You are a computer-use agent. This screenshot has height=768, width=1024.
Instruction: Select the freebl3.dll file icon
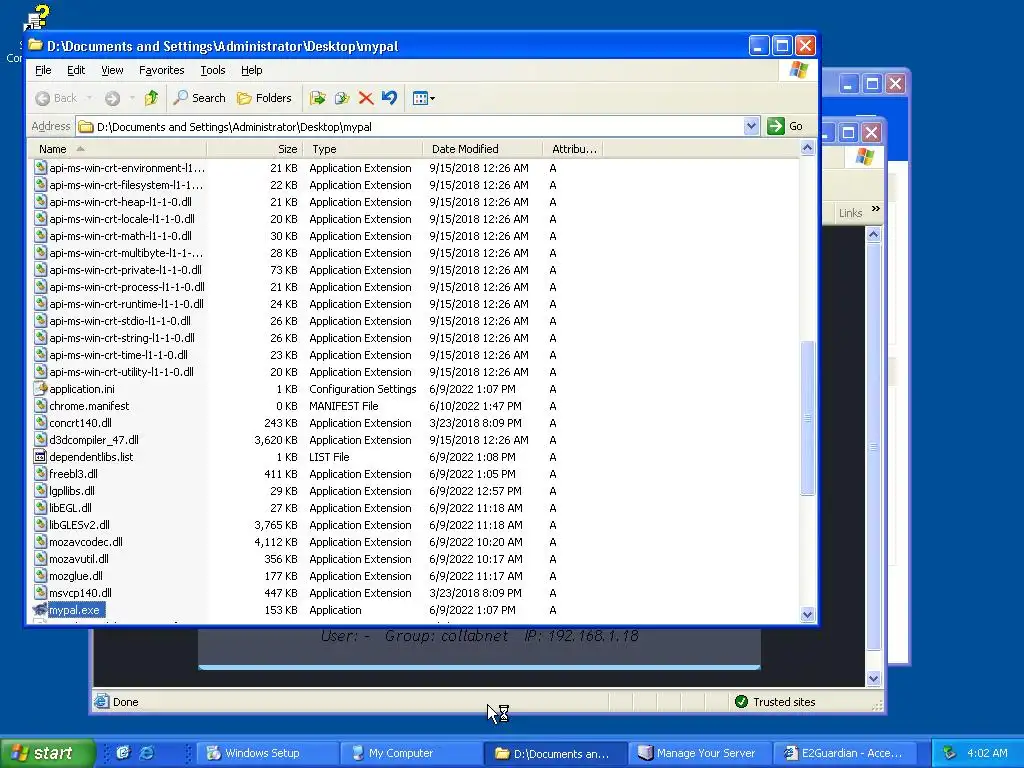[40, 473]
